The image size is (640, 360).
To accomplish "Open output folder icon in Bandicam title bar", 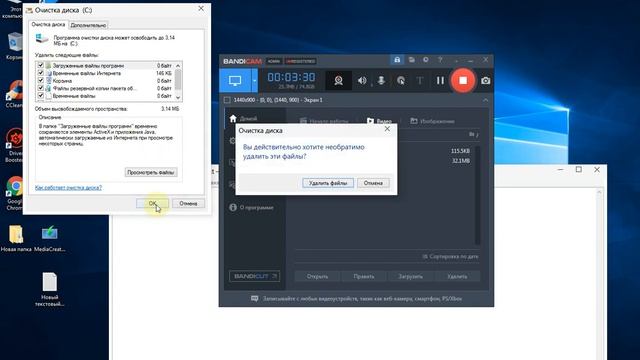I will [x=411, y=60].
